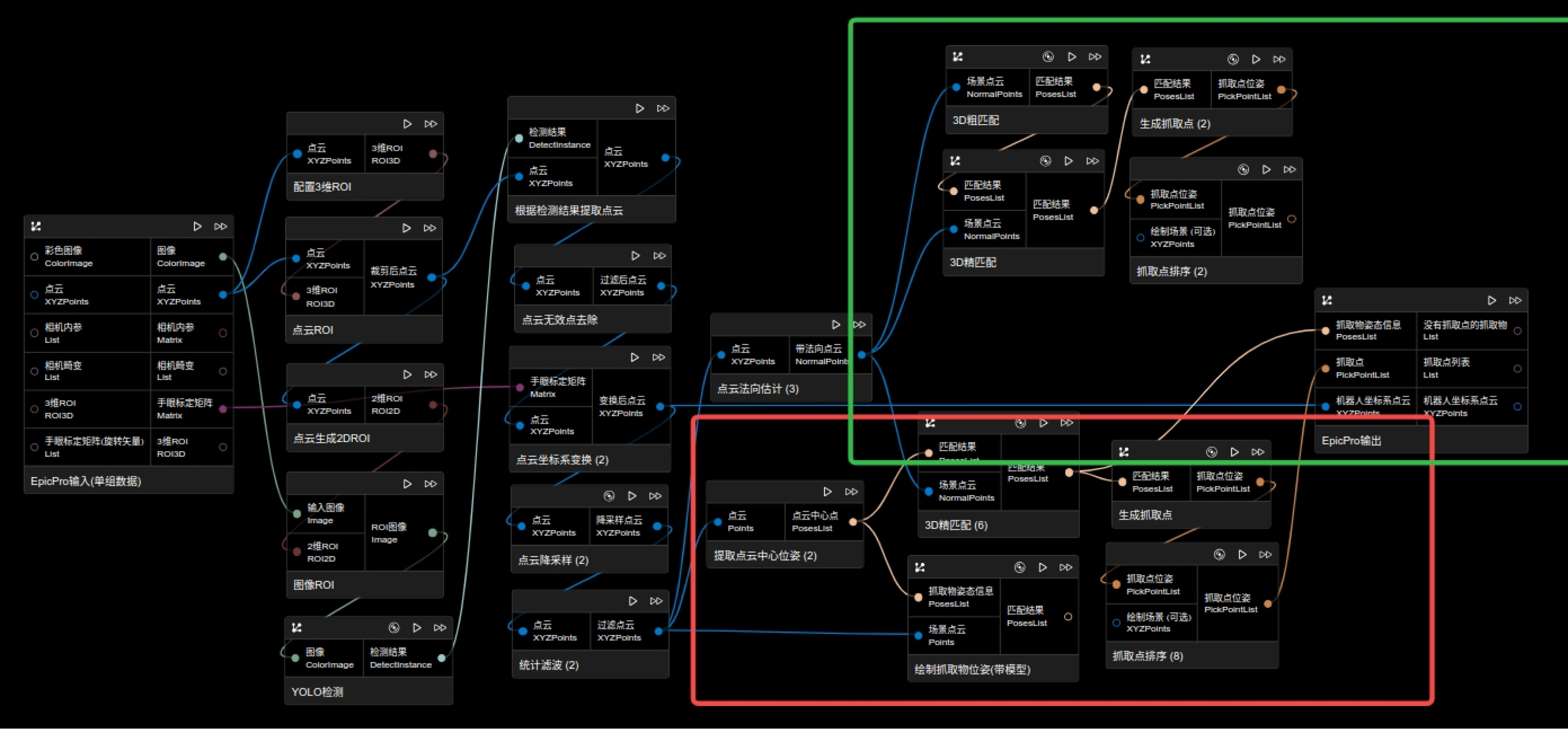Viewport: 1568px width, 729px height.
Task: Select the 绘制抓取物位姿(带模型) node by its title
Action: (972, 669)
